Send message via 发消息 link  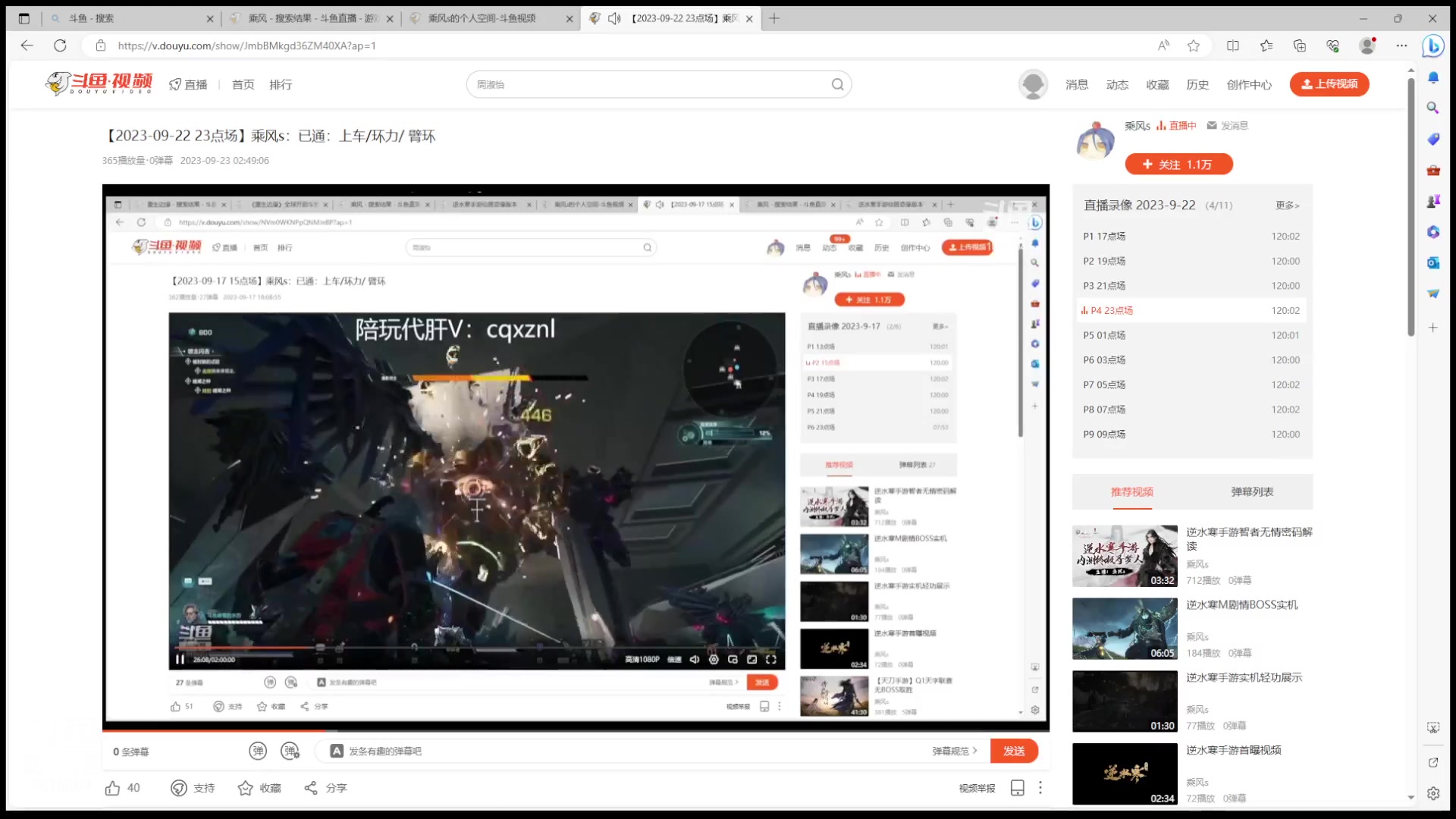pyautogui.click(x=1227, y=126)
